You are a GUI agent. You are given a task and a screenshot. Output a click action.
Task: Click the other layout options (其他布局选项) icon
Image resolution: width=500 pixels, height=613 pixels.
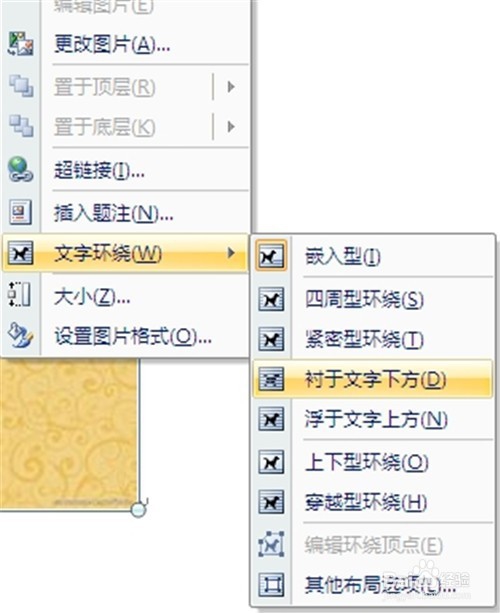tap(271, 585)
